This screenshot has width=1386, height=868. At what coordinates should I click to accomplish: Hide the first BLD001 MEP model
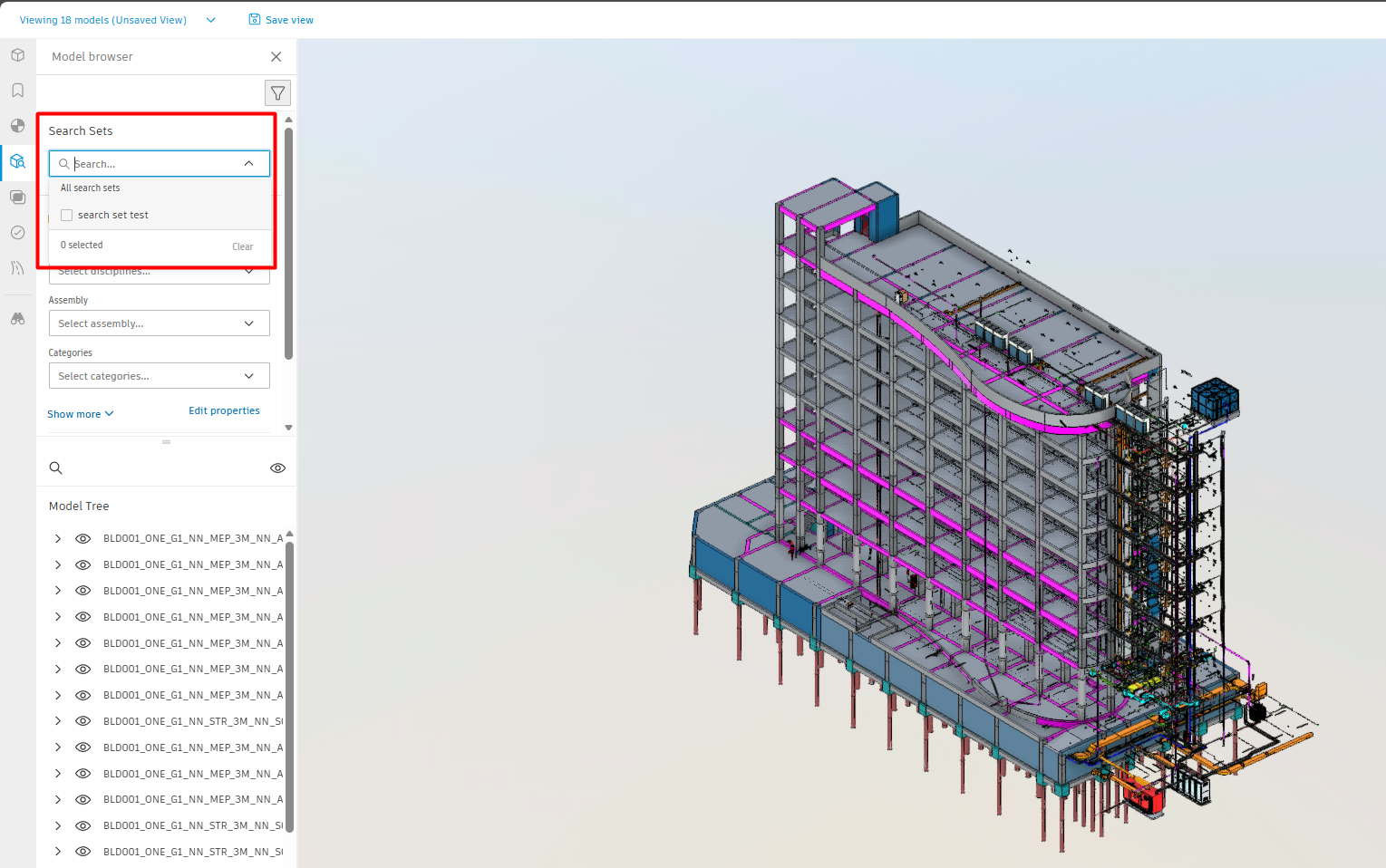click(x=82, y=538)
